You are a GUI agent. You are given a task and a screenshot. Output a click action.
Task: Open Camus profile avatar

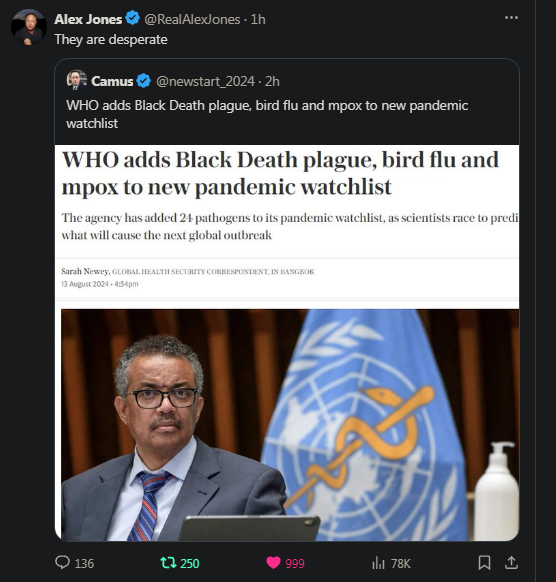(76, 80)
